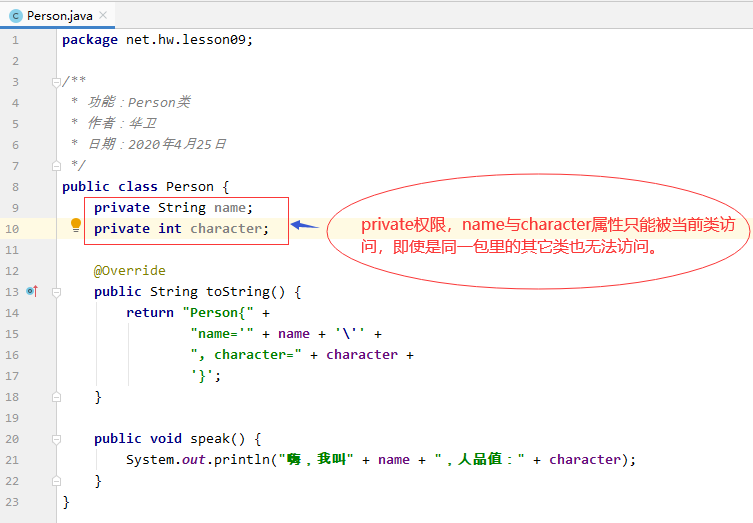Screen dimensions: 753x523
Task: Click the fold end marker at line 18
Action: 56,397
